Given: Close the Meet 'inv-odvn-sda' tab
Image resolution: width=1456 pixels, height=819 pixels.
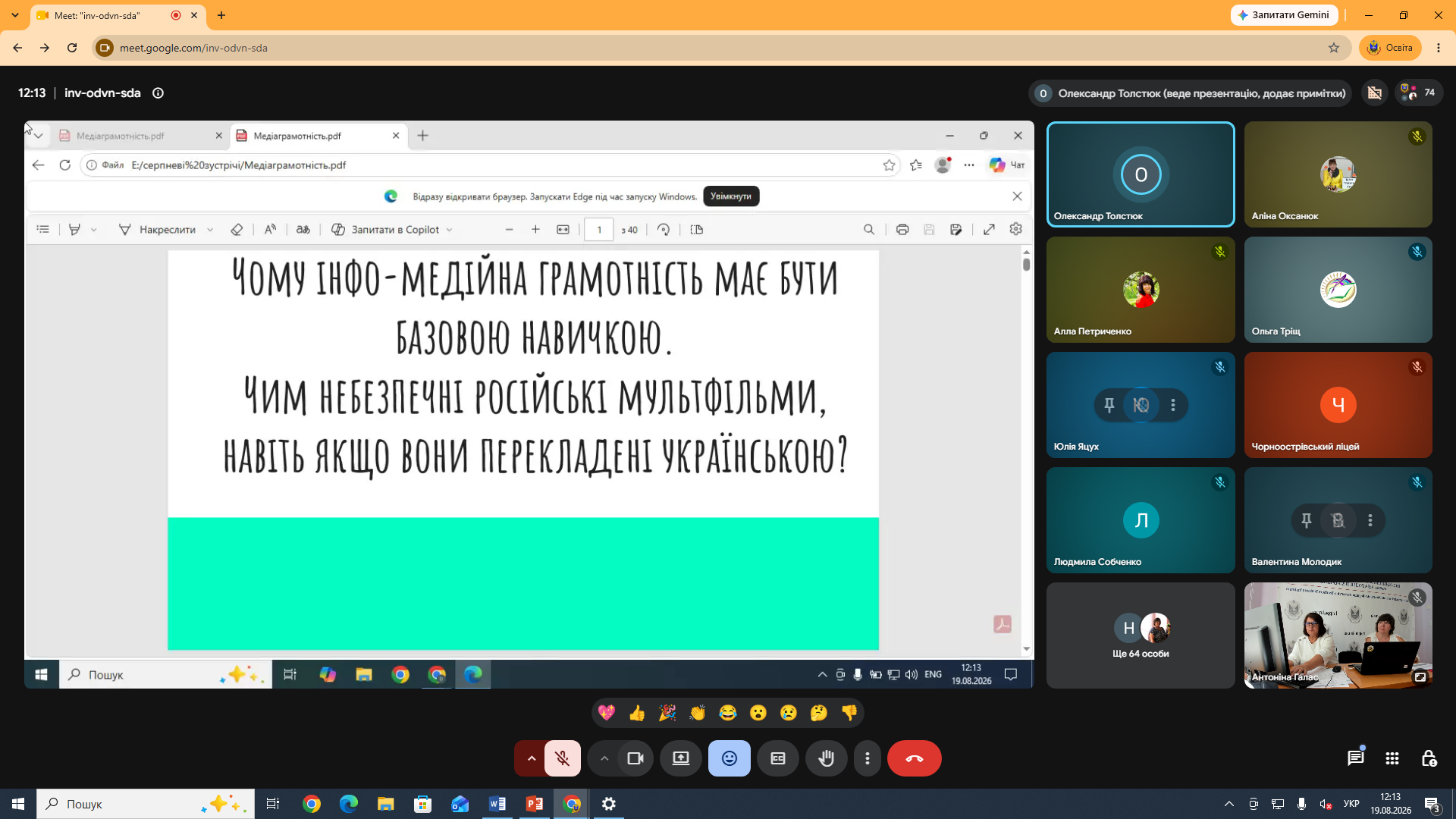Looking at the screenshot, I should pos(194,15).
